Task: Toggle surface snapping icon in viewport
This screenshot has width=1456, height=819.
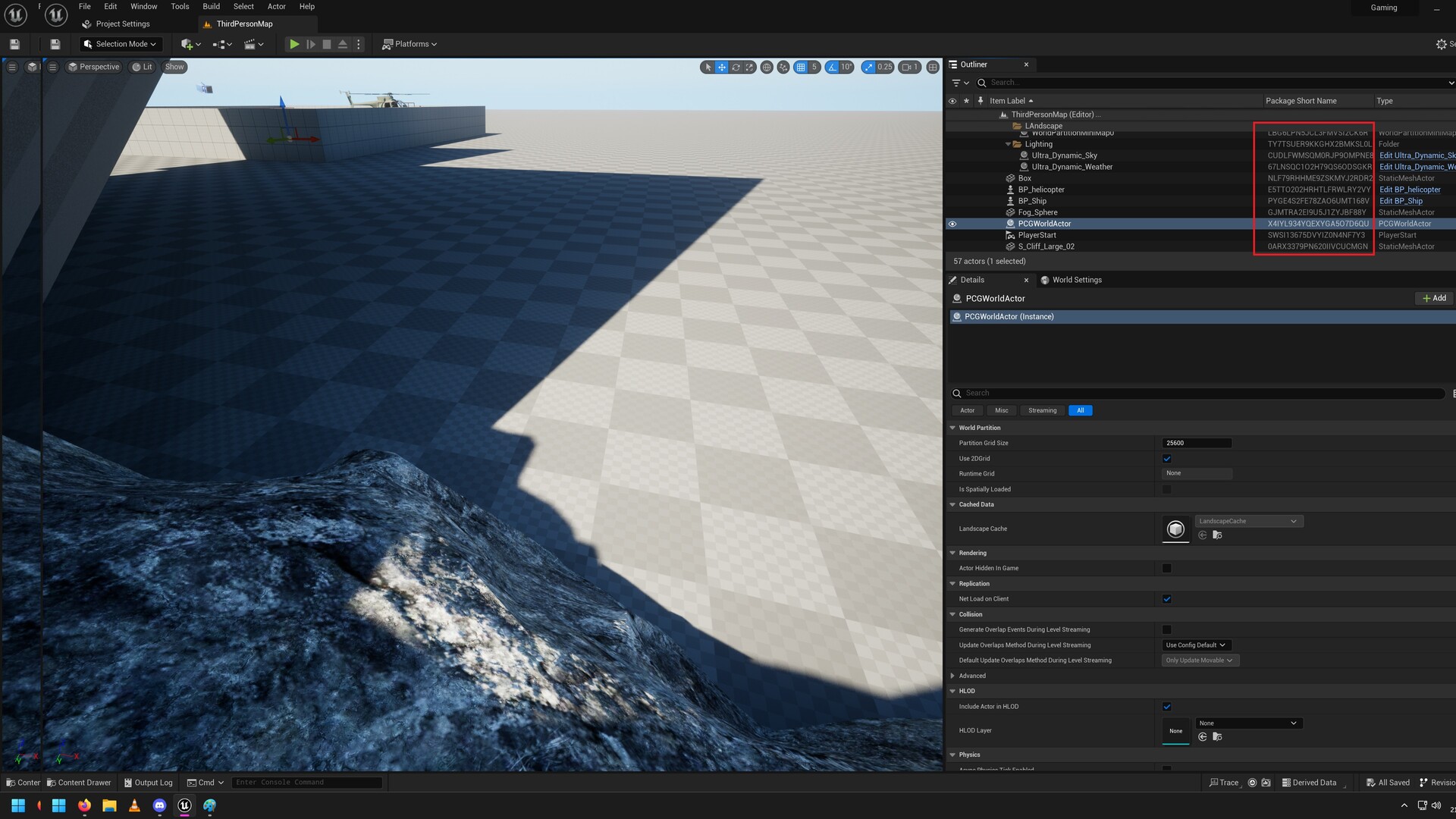Action: (x=783, y=67)
